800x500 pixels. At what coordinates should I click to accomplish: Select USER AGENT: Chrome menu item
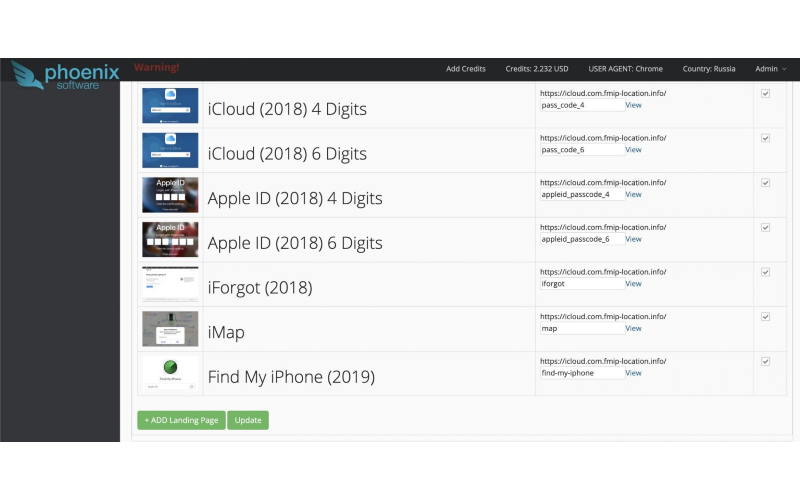point(626,69)
